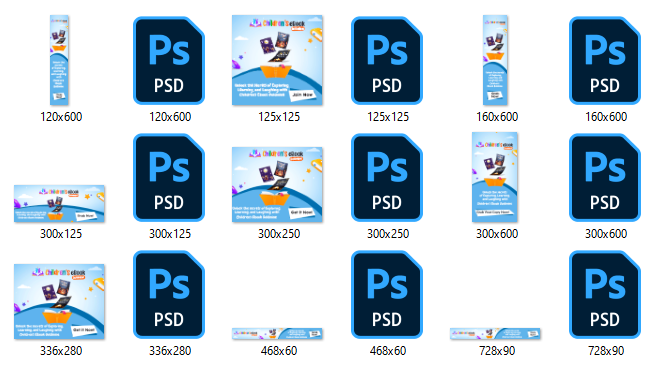The height and width of the screenshot is (391, 658).
Task: Select the 125x125 PSD file icon
Action: coord(387,60)
